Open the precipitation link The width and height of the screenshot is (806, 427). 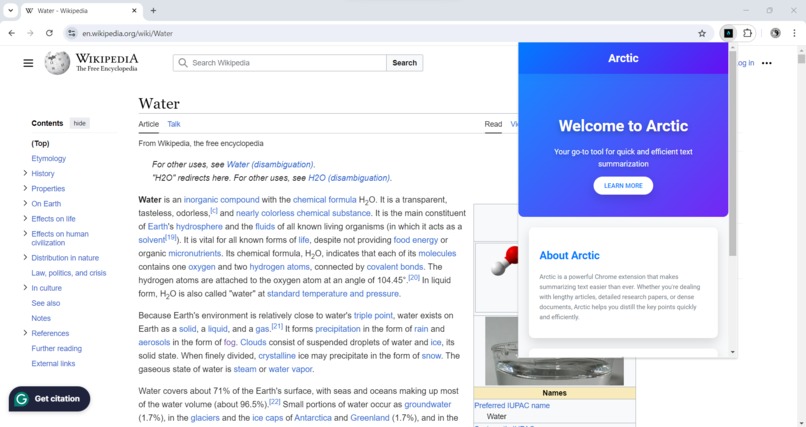coord(338,329)
